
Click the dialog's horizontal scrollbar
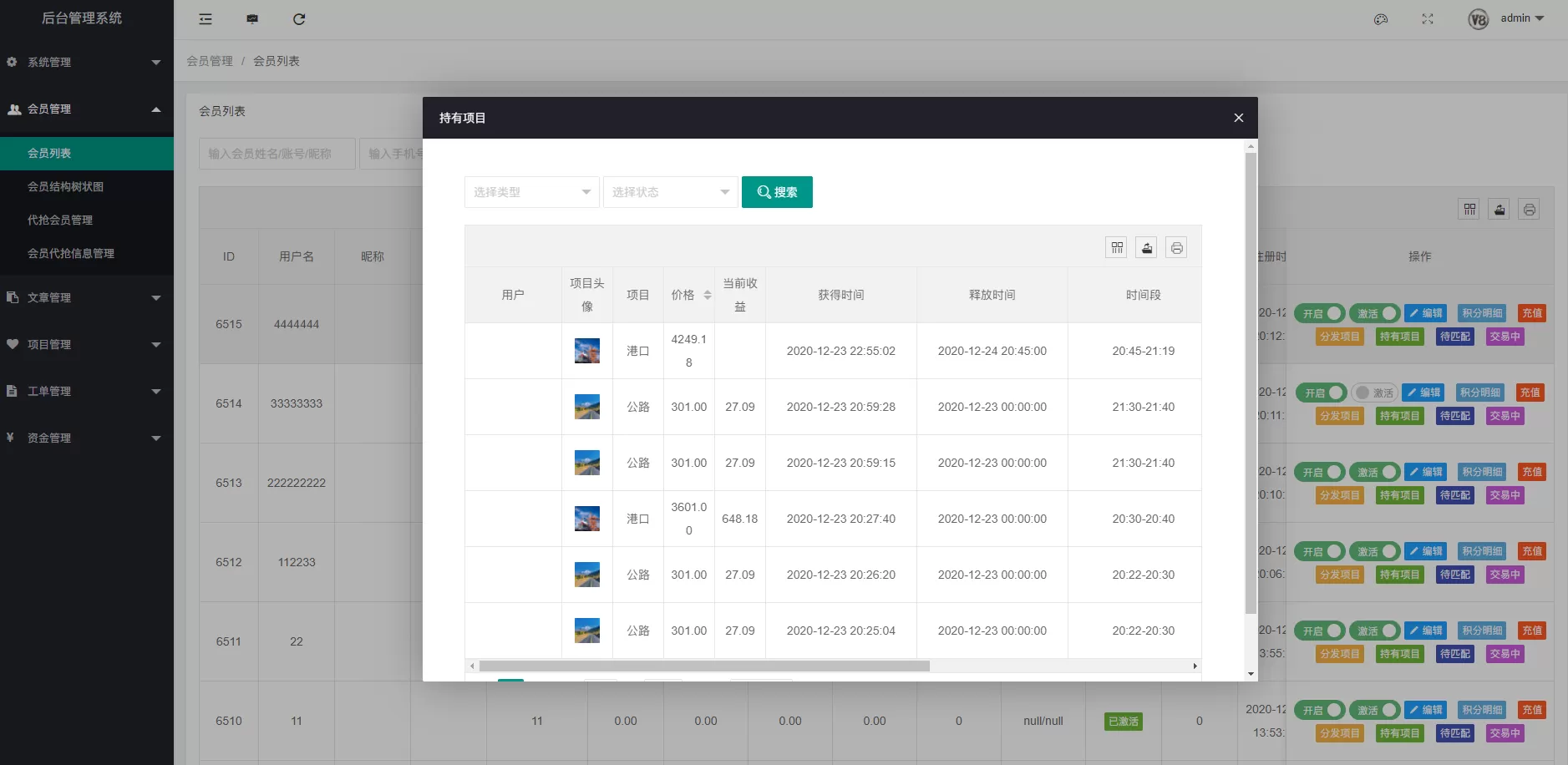point(703,666)
